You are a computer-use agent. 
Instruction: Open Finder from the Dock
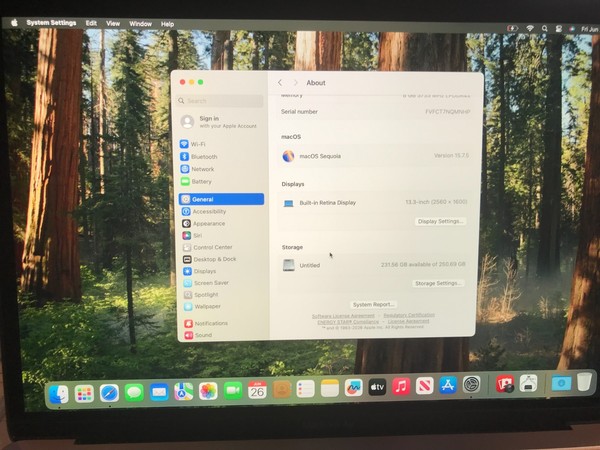tap(59, 394)
